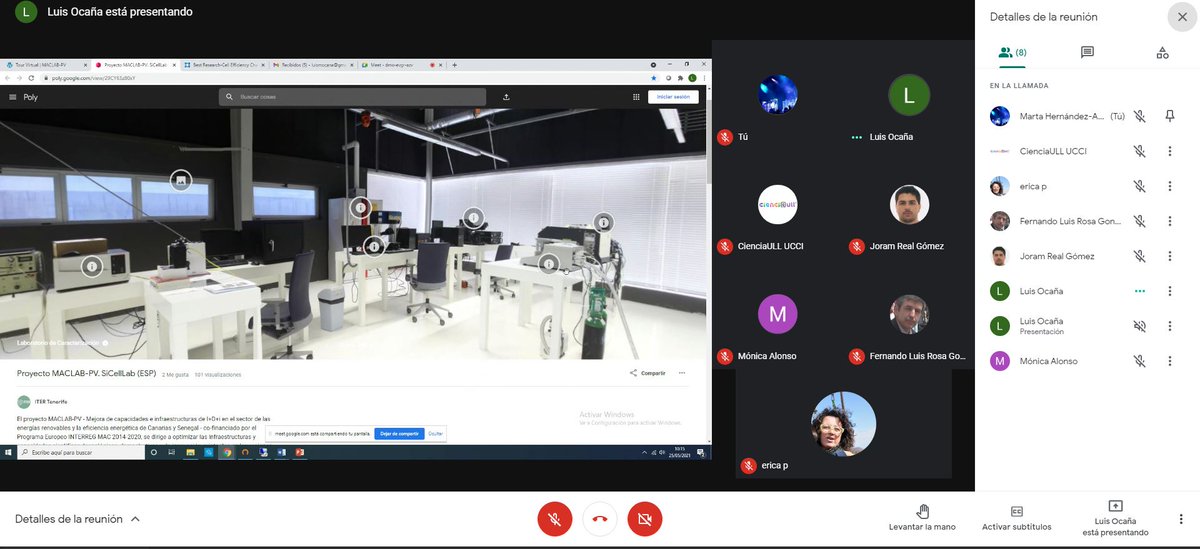Open more options for erica p in the participant list
Viewport: 1200px width, 549px height.
click(x=1170, y=186)
